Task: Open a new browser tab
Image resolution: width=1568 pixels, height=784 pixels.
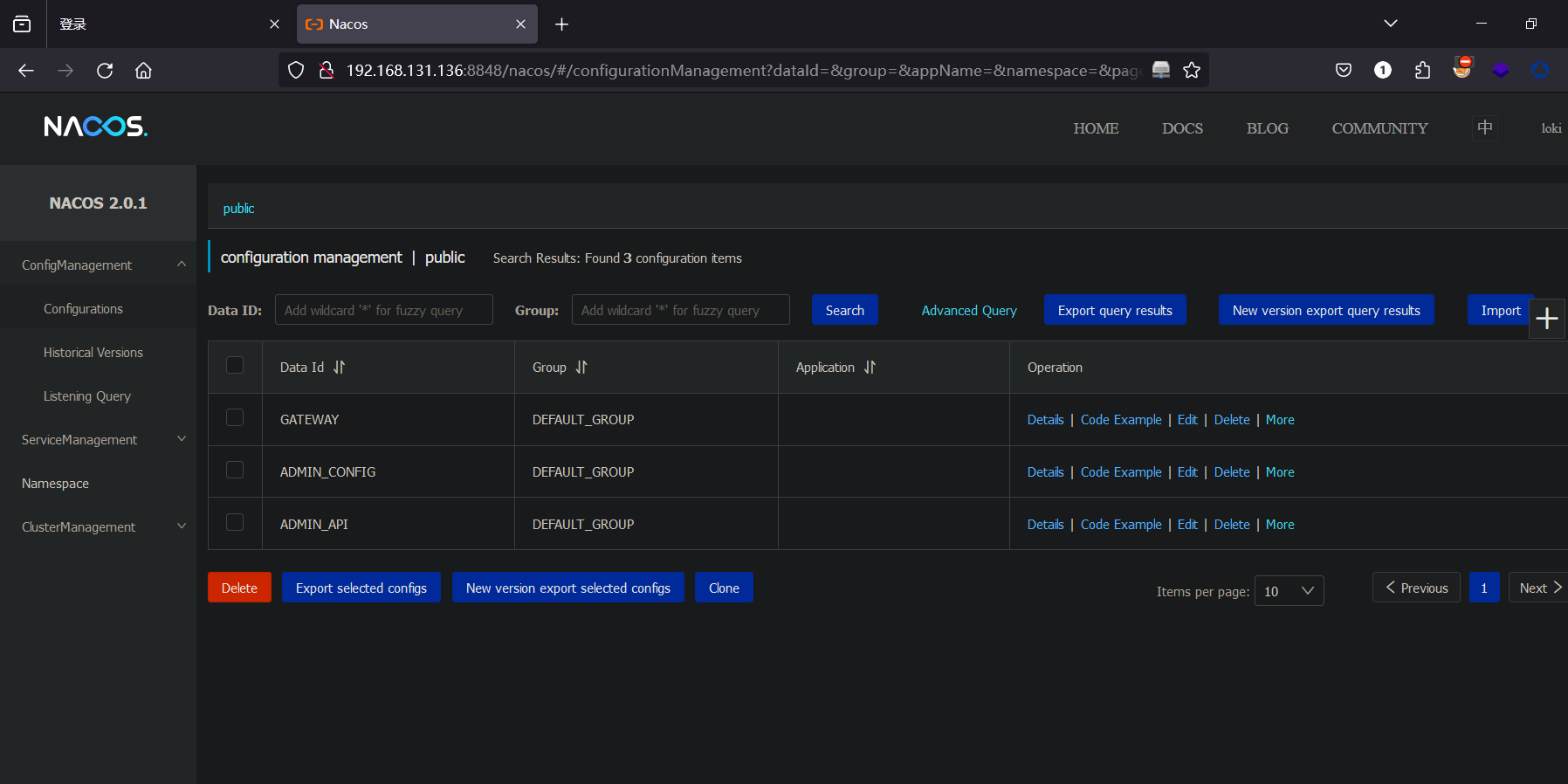Action: click(562, 24)
